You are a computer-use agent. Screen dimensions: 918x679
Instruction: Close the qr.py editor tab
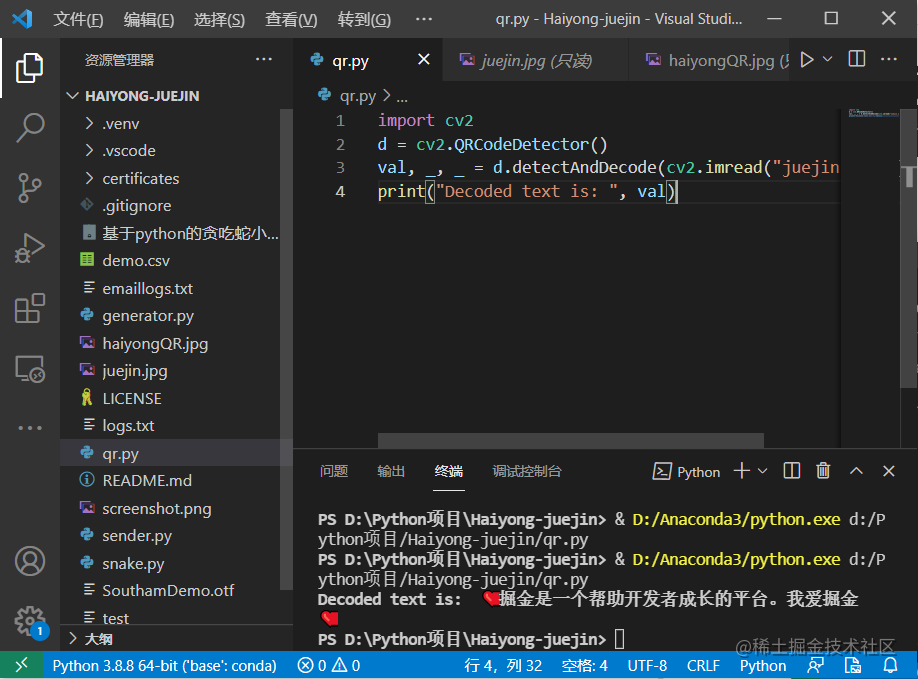[424, 59]
